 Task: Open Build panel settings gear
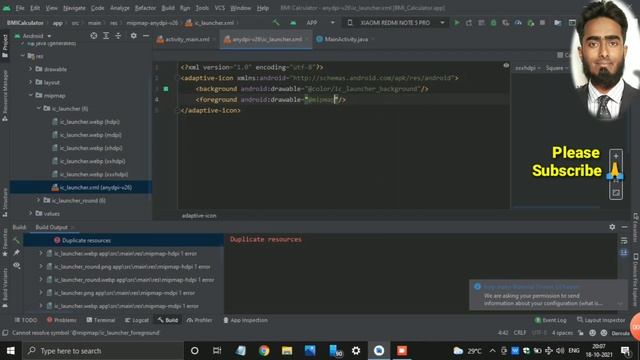click(612, 227)
